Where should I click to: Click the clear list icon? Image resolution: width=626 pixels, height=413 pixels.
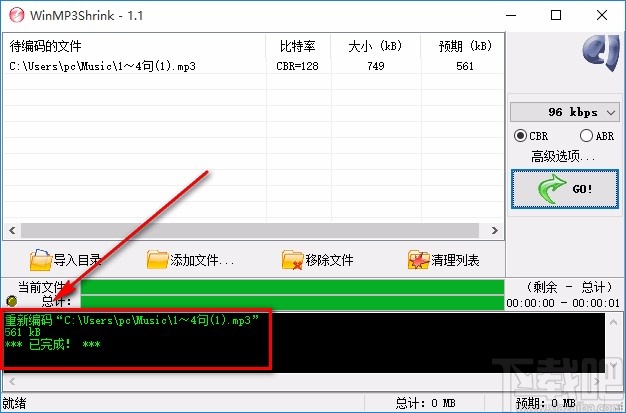418,260
